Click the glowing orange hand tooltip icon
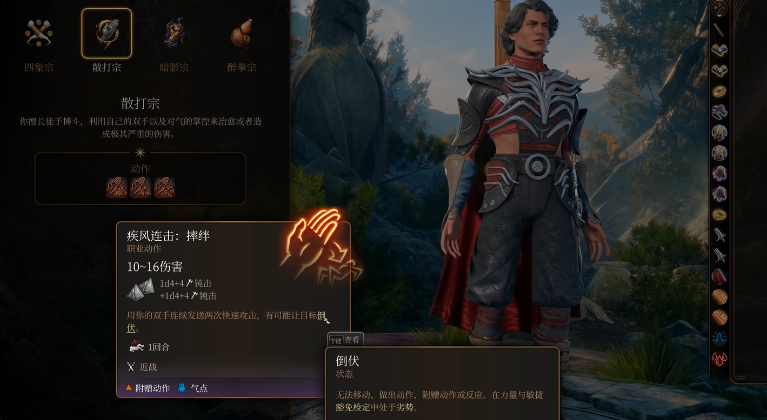 (320, 246)
